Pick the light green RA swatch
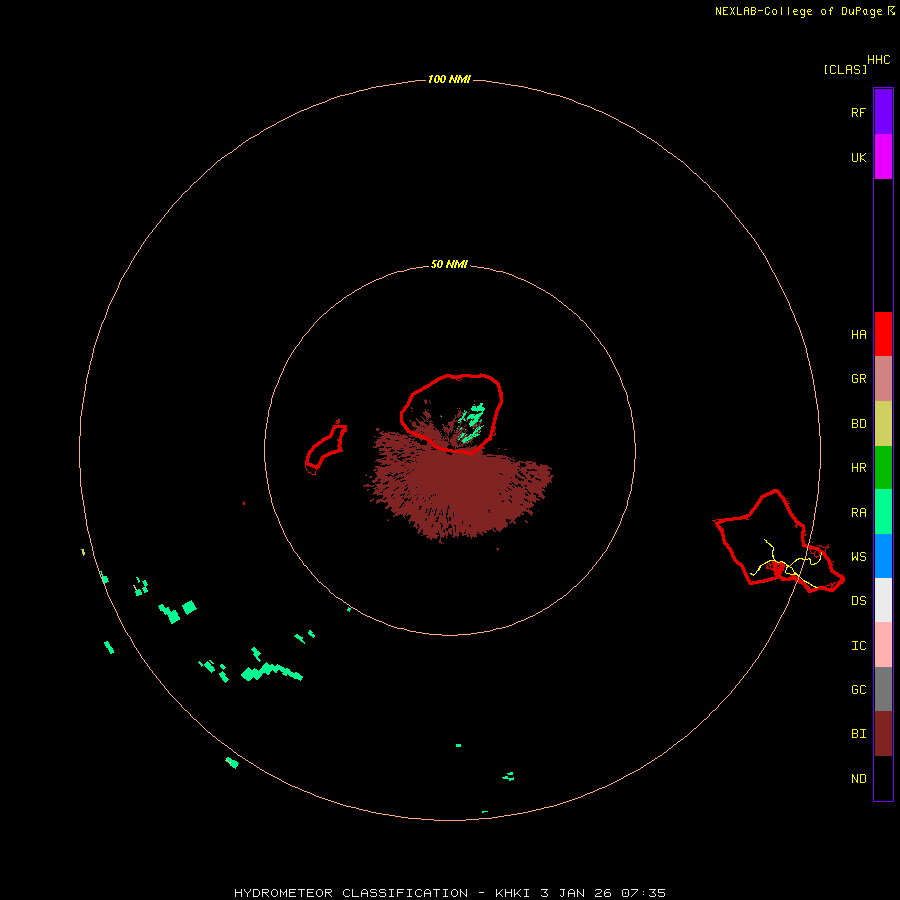900x900 pixels. click(883, 512)
